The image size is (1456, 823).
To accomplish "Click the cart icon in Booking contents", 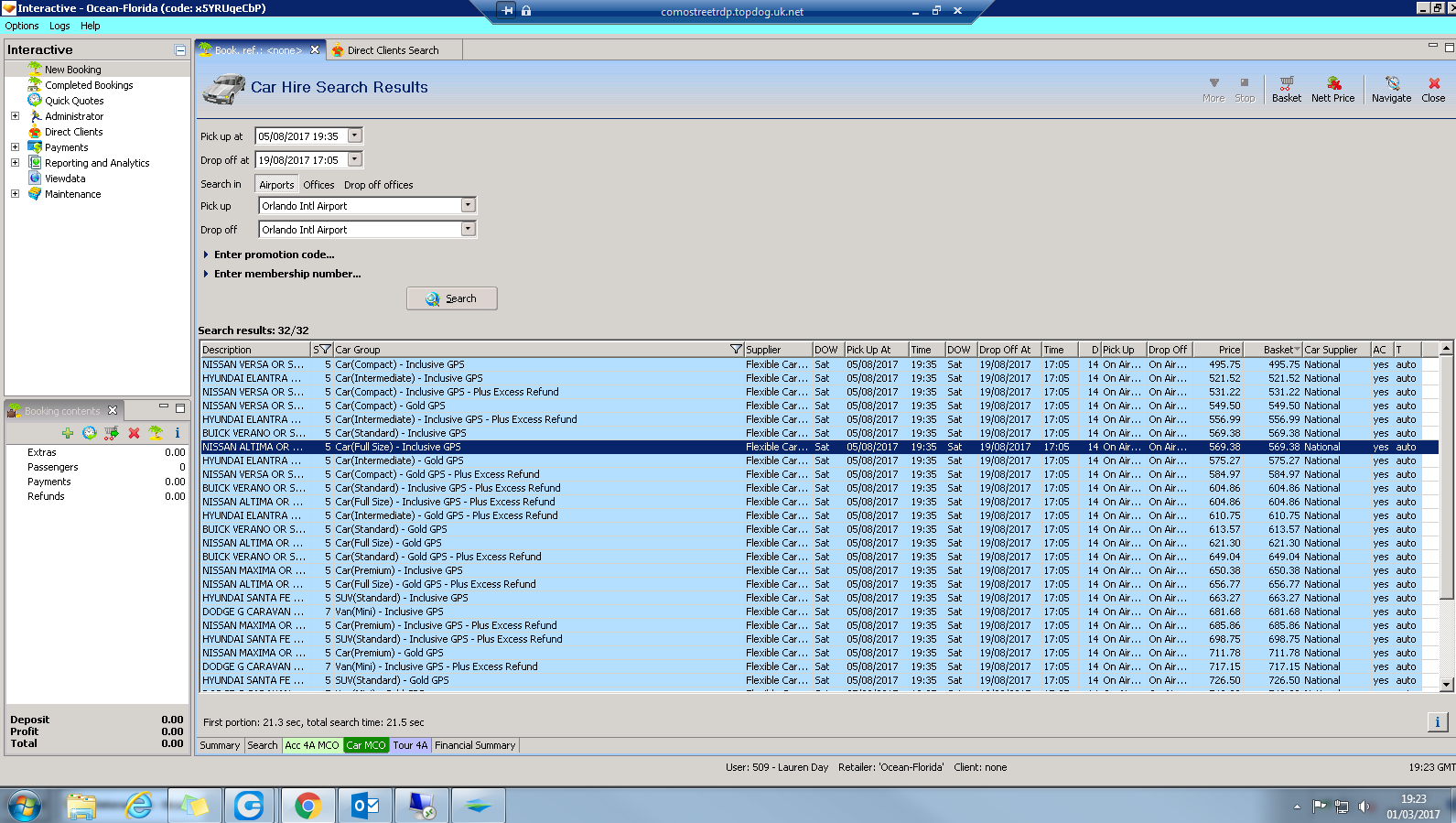I will click(112, 433).
